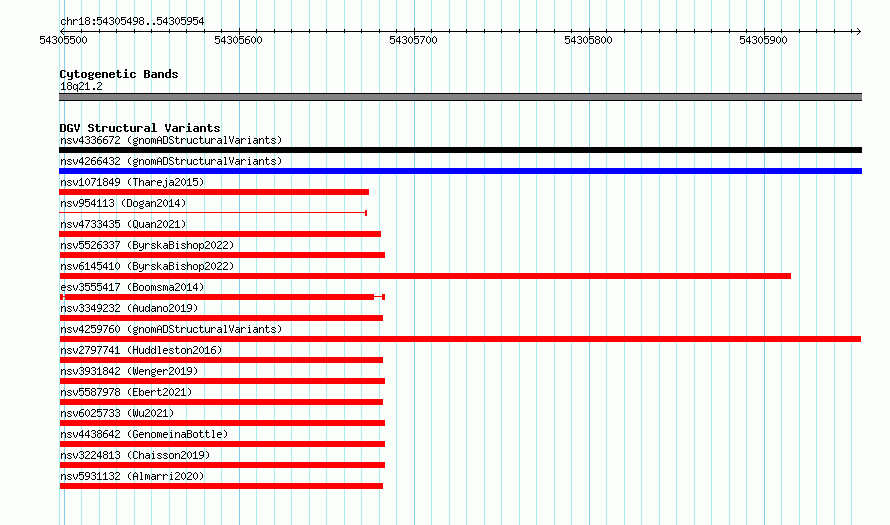The width and height of the screenshot is (890, 525).
Task: Open variant label nsv1071849 (Thareja2015)
Action: tap(132, 182)
